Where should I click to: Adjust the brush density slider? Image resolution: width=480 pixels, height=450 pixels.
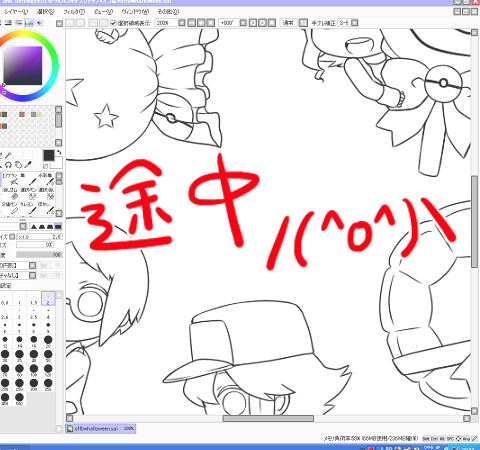pyautogui.click(x=39, y=255)
